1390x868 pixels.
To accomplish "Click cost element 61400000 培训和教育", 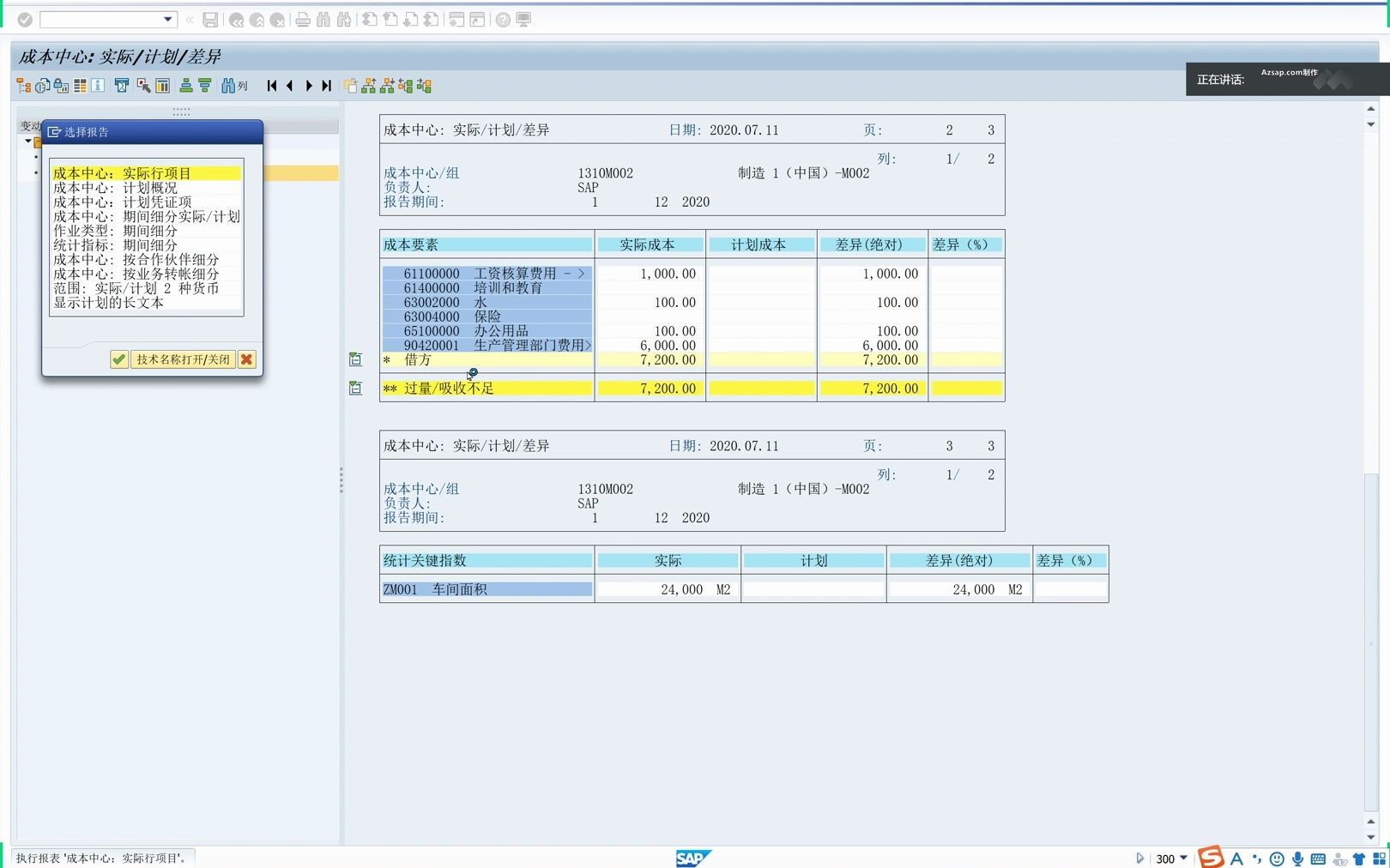I will pyautogui.click(x=487, y=288).
